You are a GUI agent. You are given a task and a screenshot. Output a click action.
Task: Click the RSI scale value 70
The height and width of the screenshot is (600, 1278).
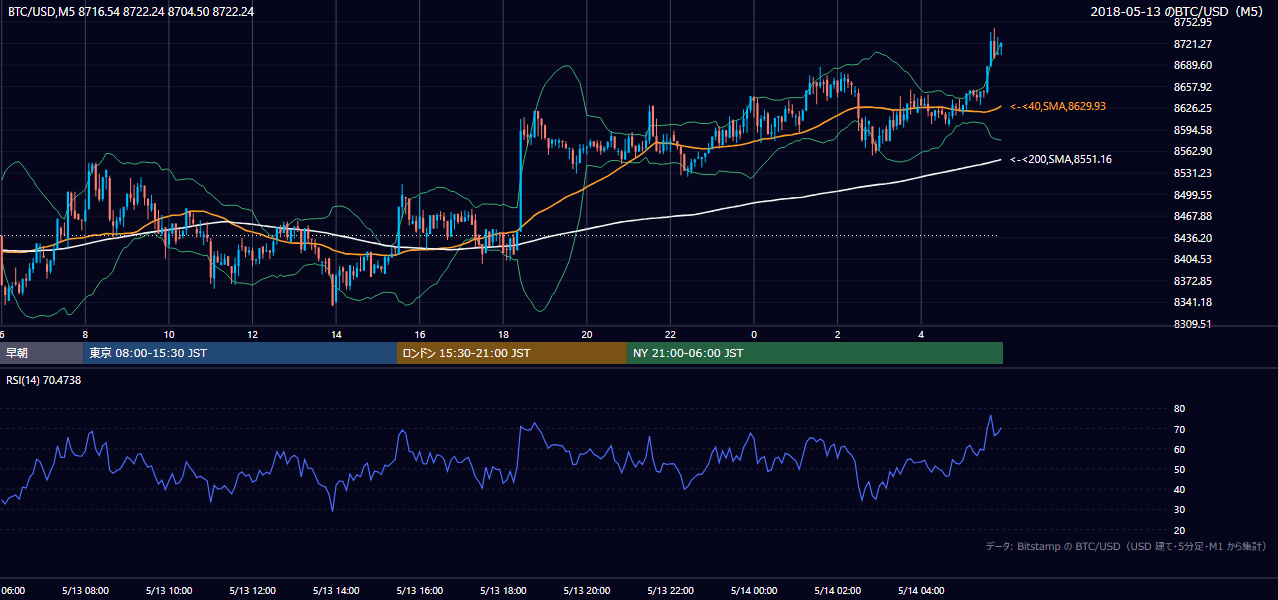click(x=1180, y=429)
